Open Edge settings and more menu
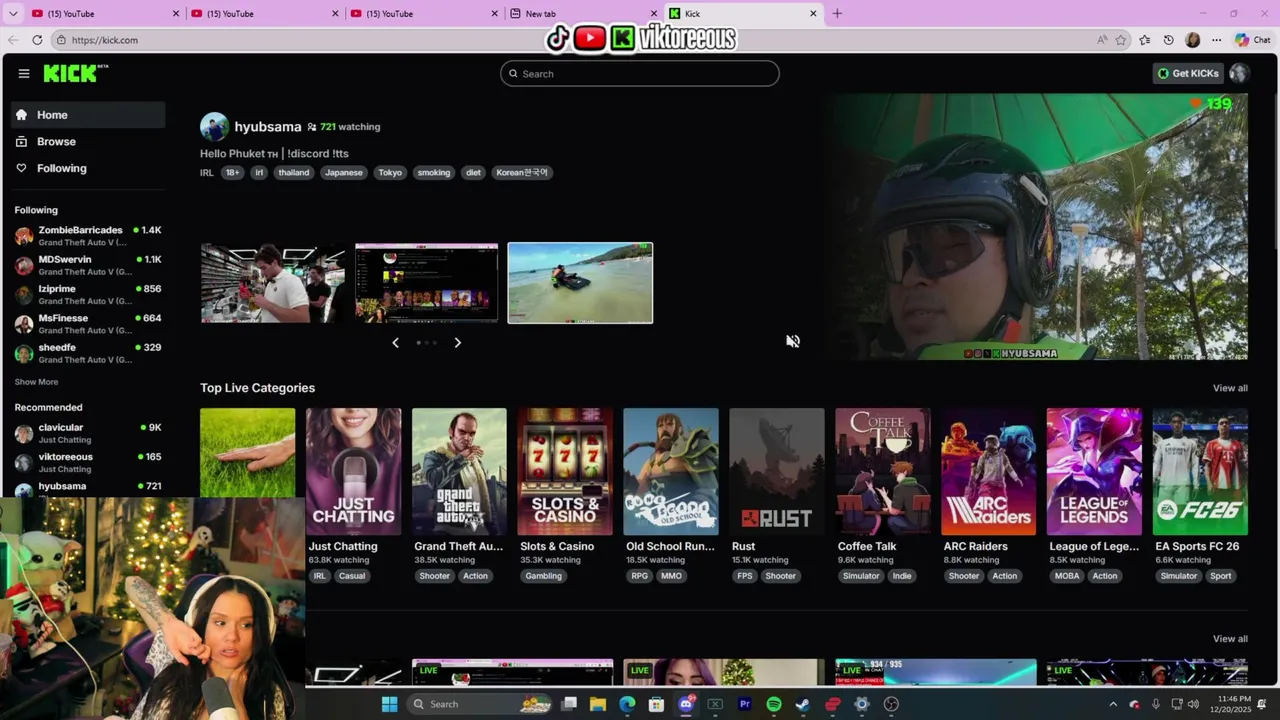Image resolution: width=1280 pixels, height=720 pixels. tap(1216, 40)
